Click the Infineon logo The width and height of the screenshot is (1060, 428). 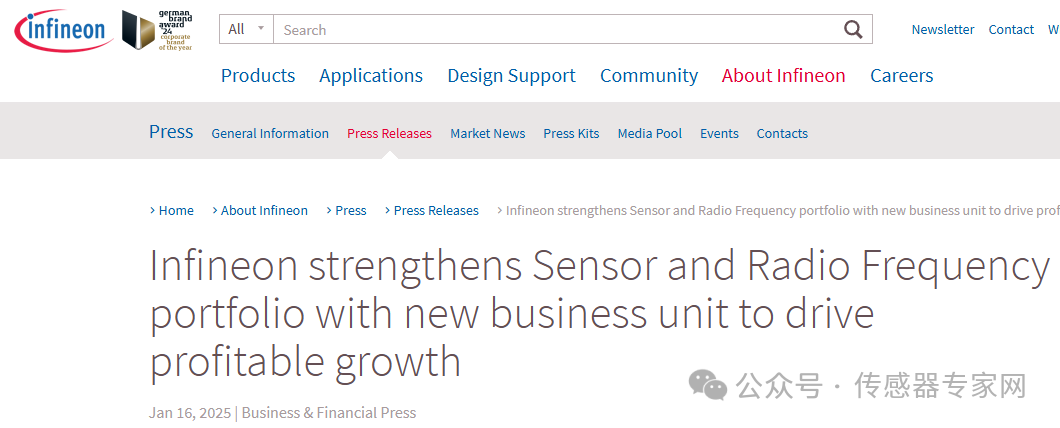pos(62,30)
